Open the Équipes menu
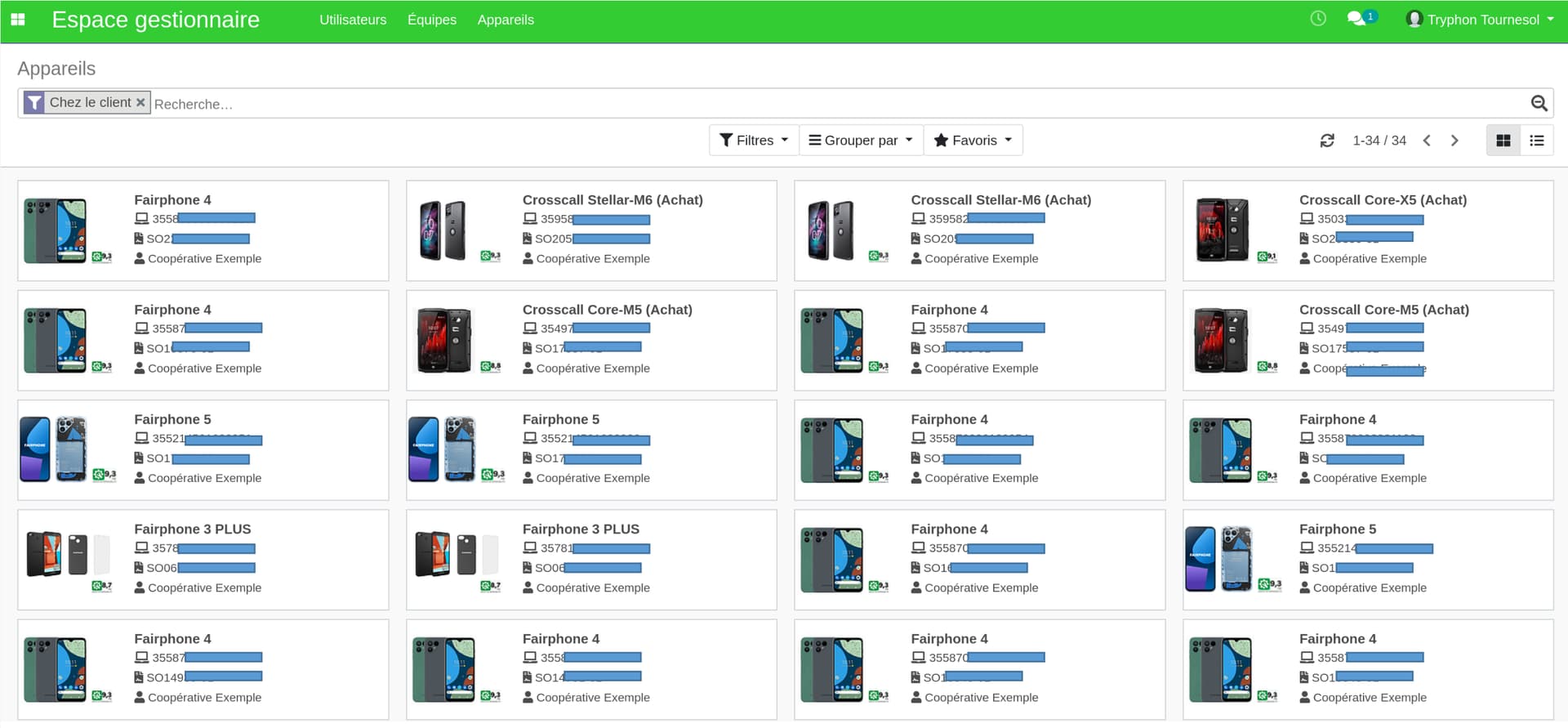 (x=432, y=20)
